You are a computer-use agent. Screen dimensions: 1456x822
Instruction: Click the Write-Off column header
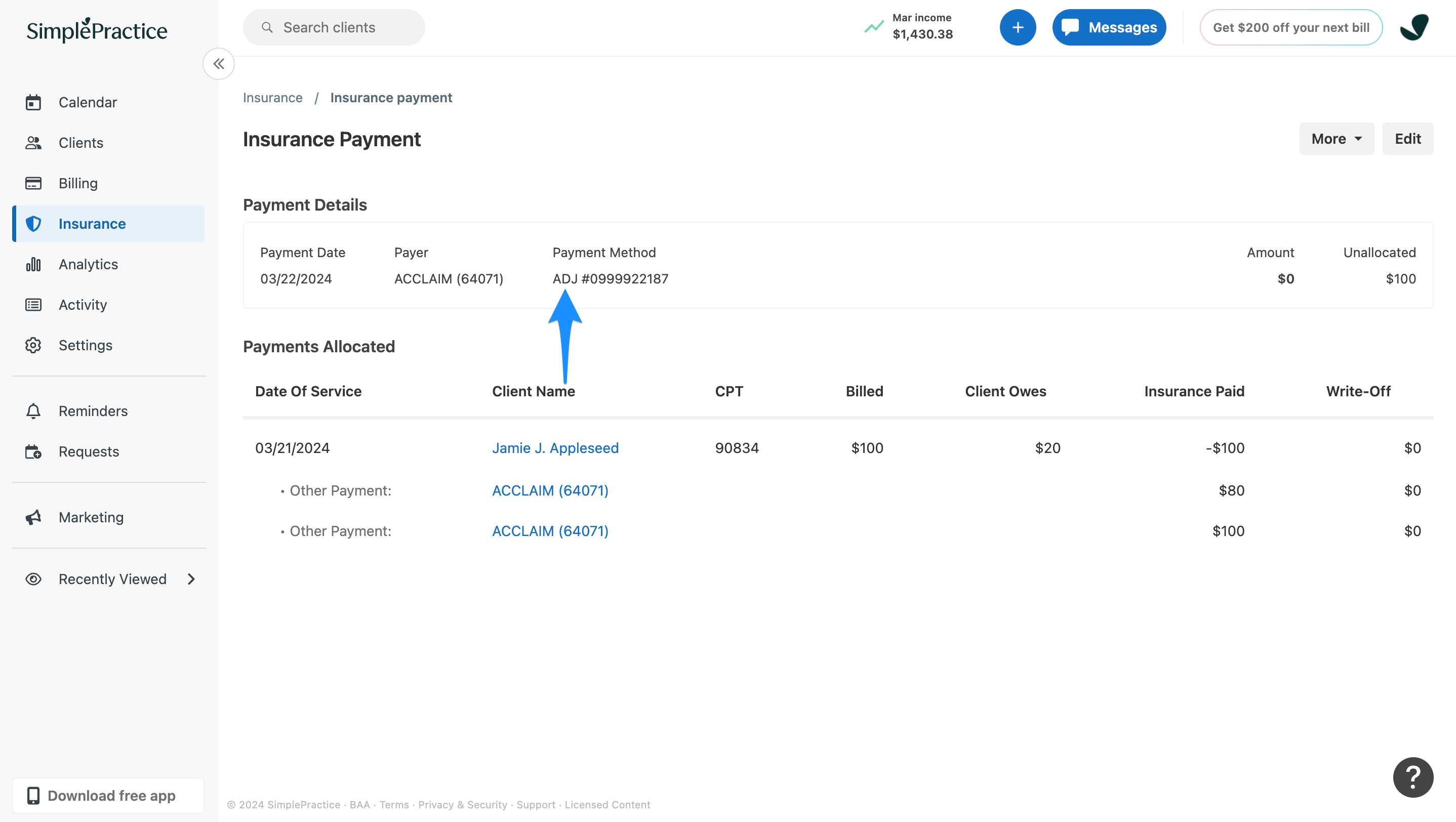1358,391
